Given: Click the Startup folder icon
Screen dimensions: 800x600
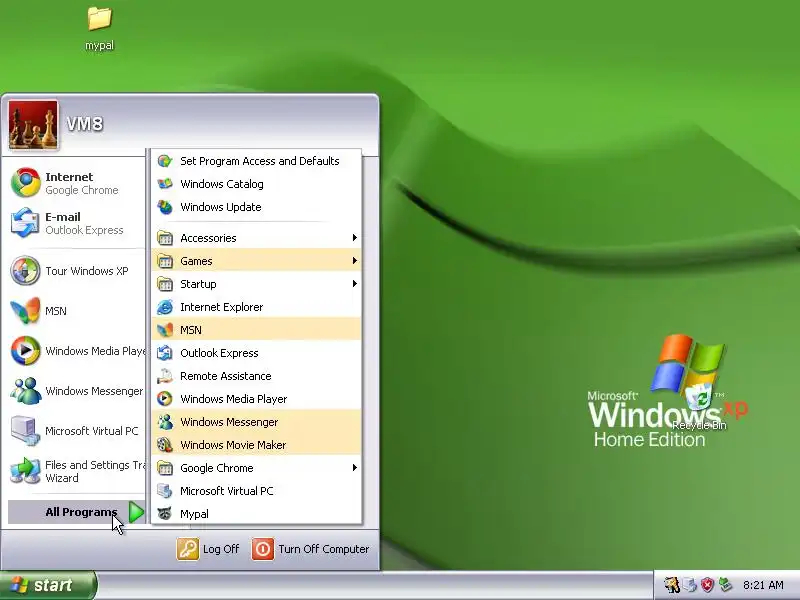Looking at the screenshot, I should tap(165, 284).
